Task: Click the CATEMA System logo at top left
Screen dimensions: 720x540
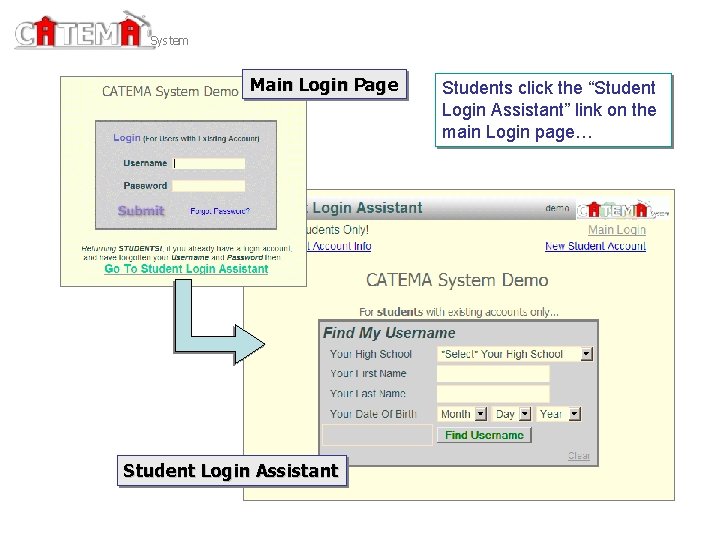Action: [101, 30]
